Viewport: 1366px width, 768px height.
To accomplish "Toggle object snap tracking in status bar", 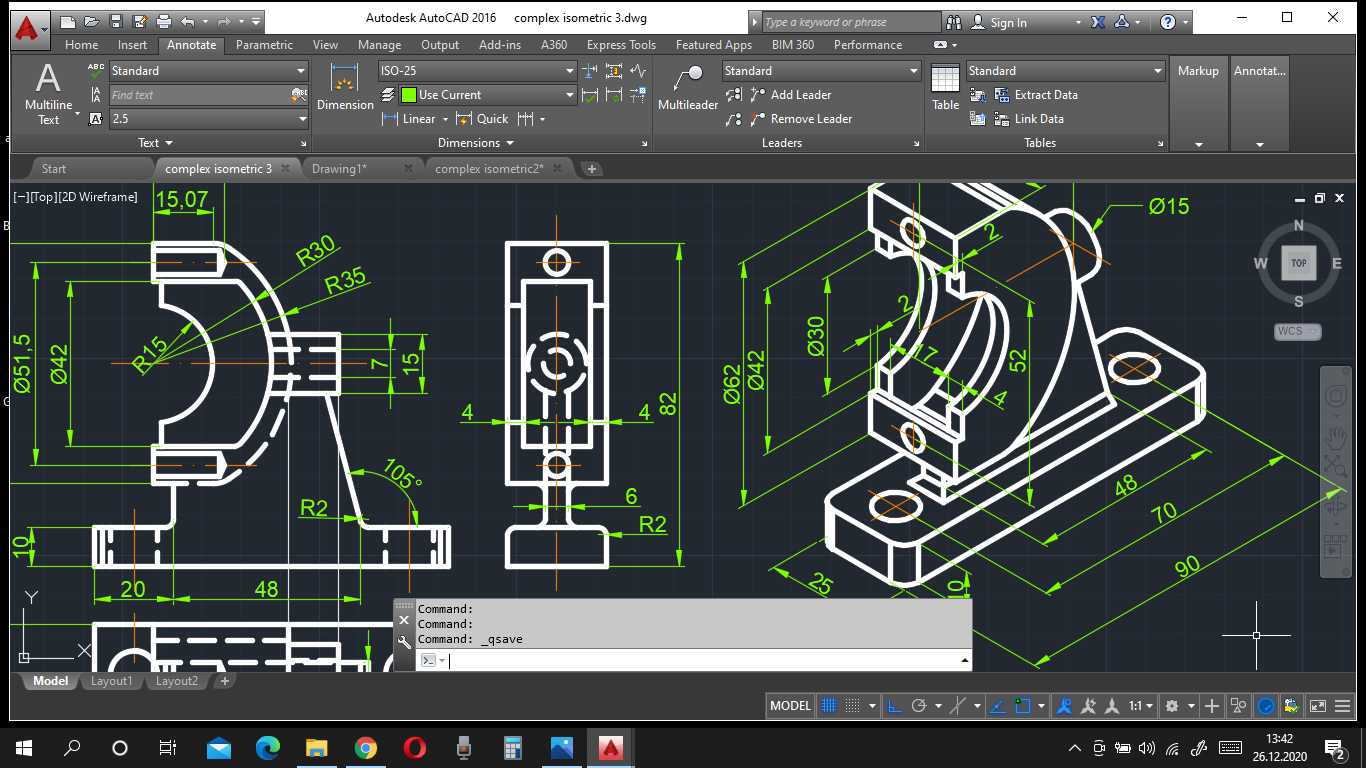I will 997,706.
